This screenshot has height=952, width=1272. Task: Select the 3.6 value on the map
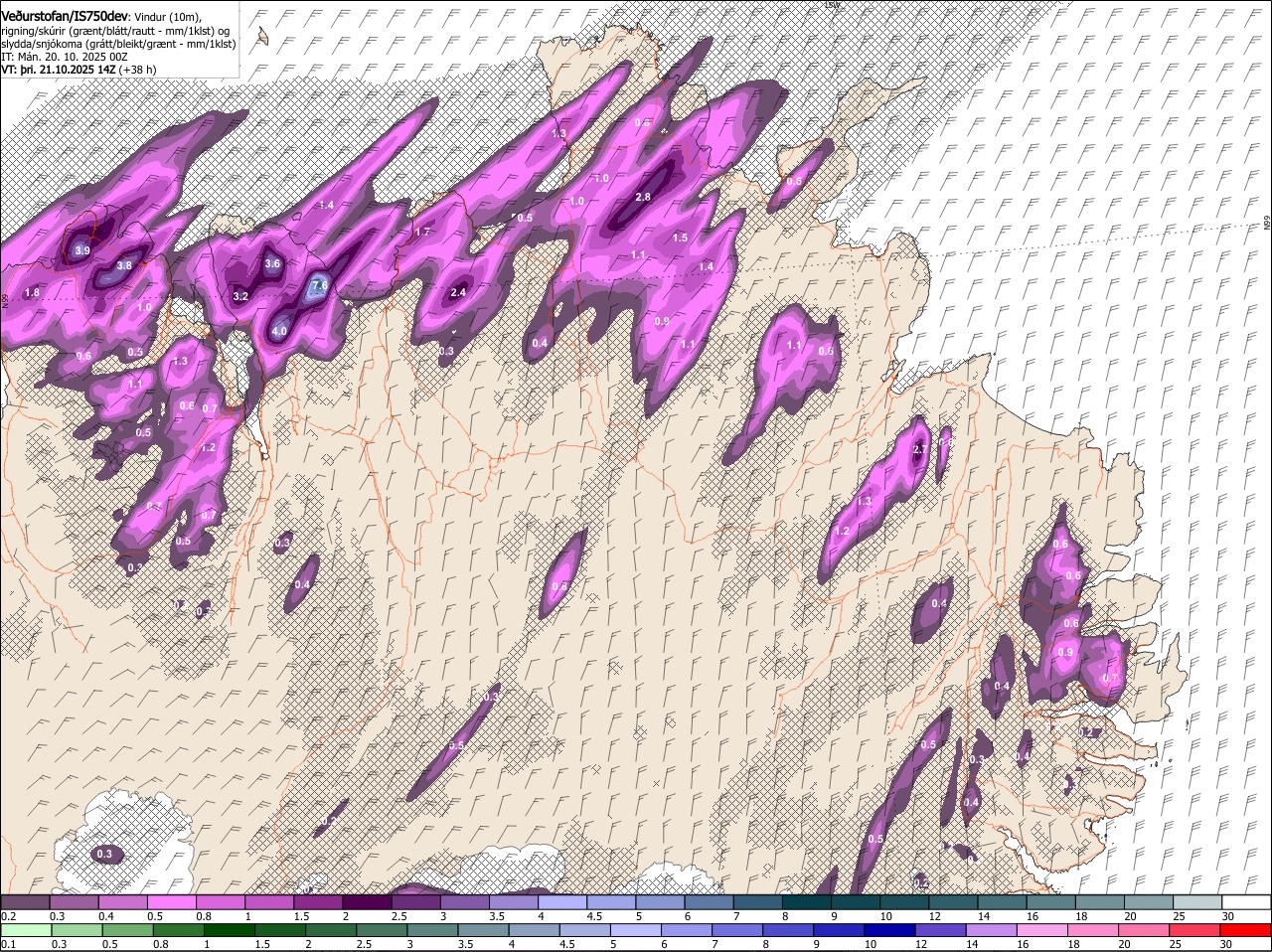pyautogui.click(x=272, y=263)
